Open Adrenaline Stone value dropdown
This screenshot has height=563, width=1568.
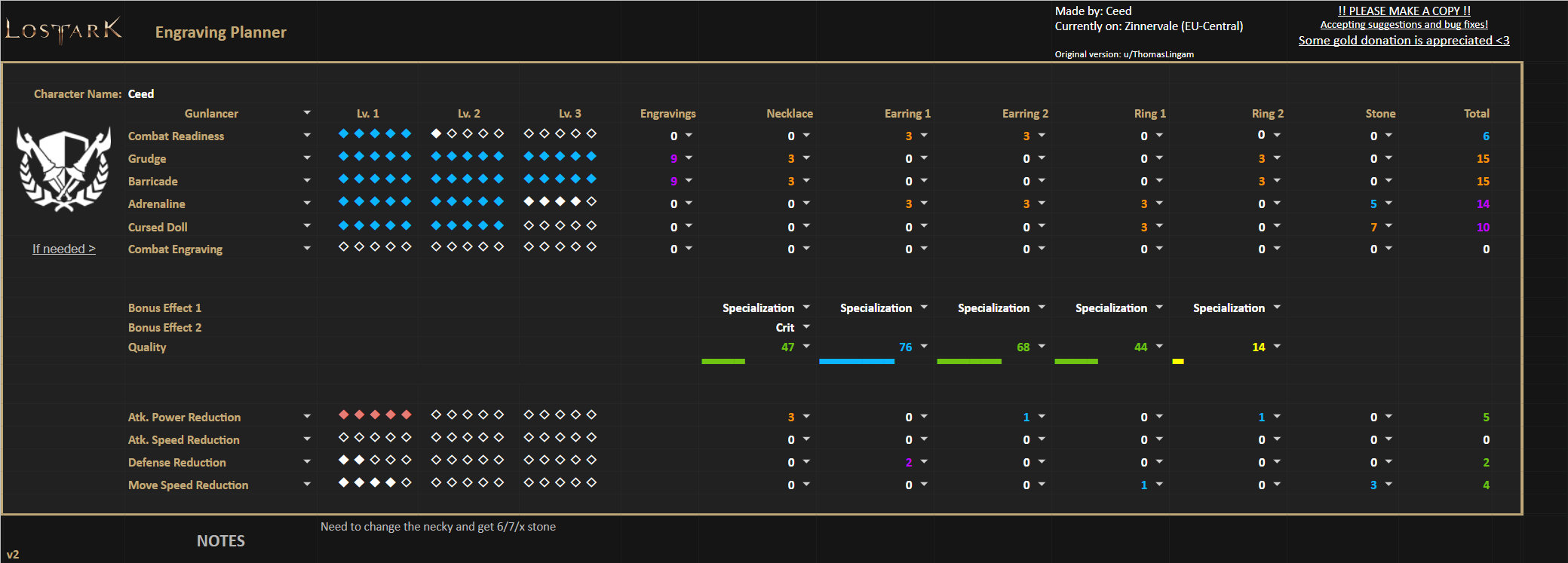tap(1388, 203)
